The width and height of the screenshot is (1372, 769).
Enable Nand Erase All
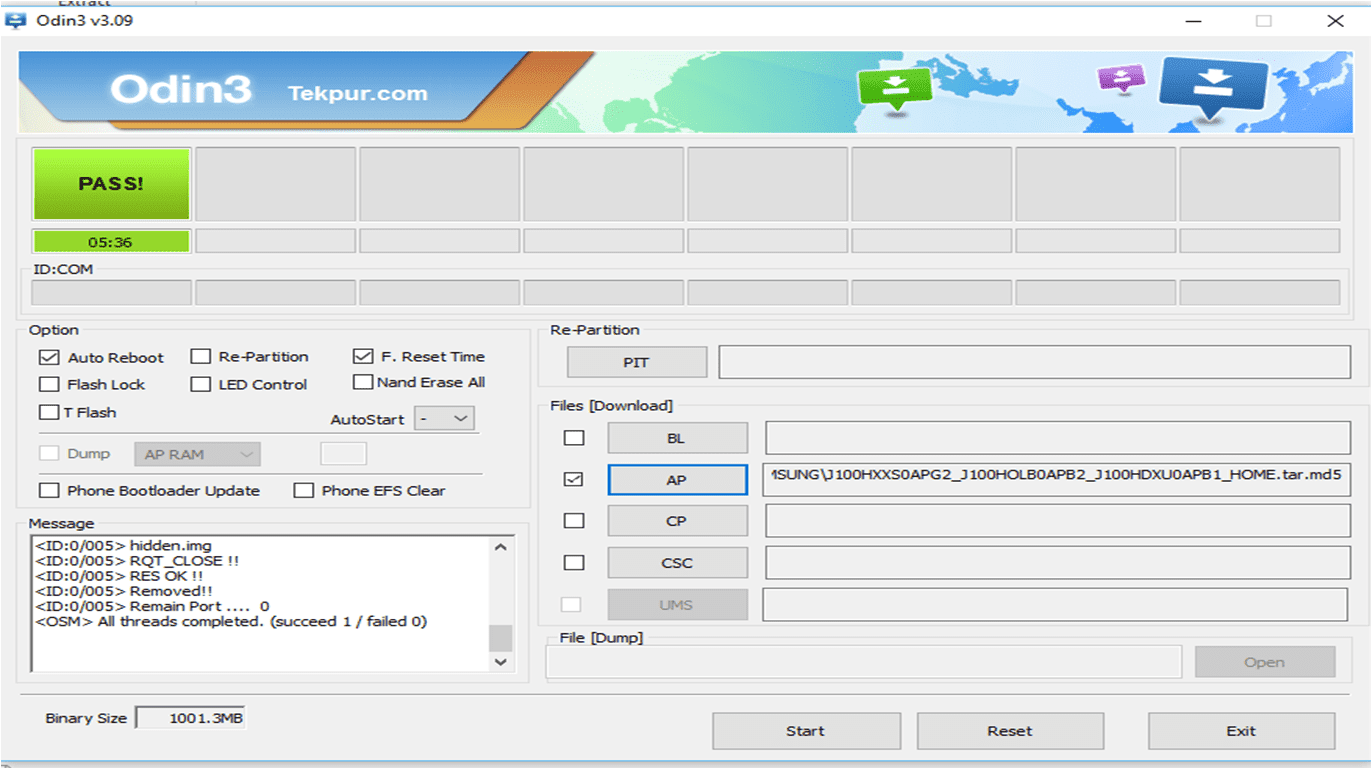coord(363,382)
